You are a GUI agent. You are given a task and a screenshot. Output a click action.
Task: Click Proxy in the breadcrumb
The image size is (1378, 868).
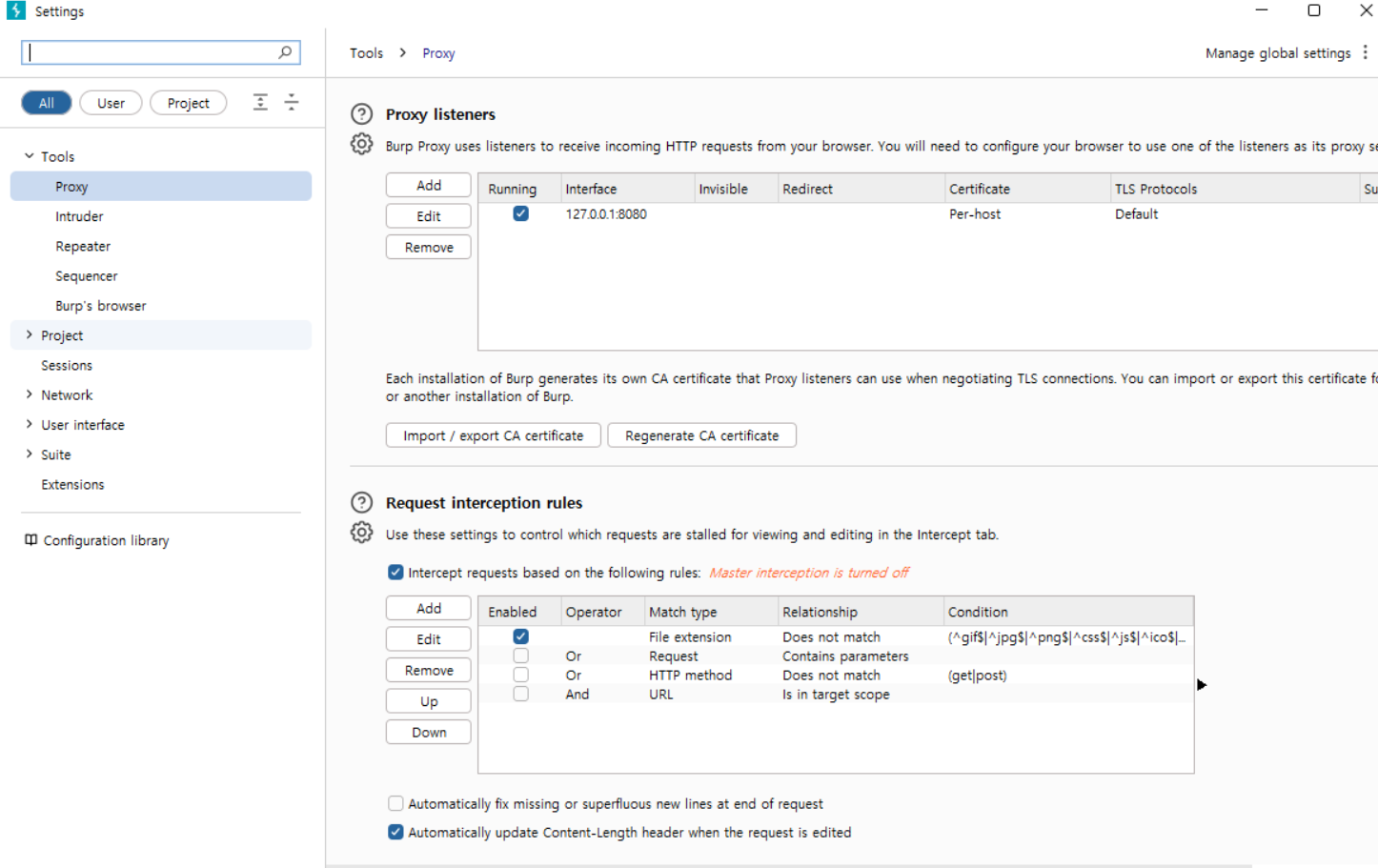tap(438, 53)
